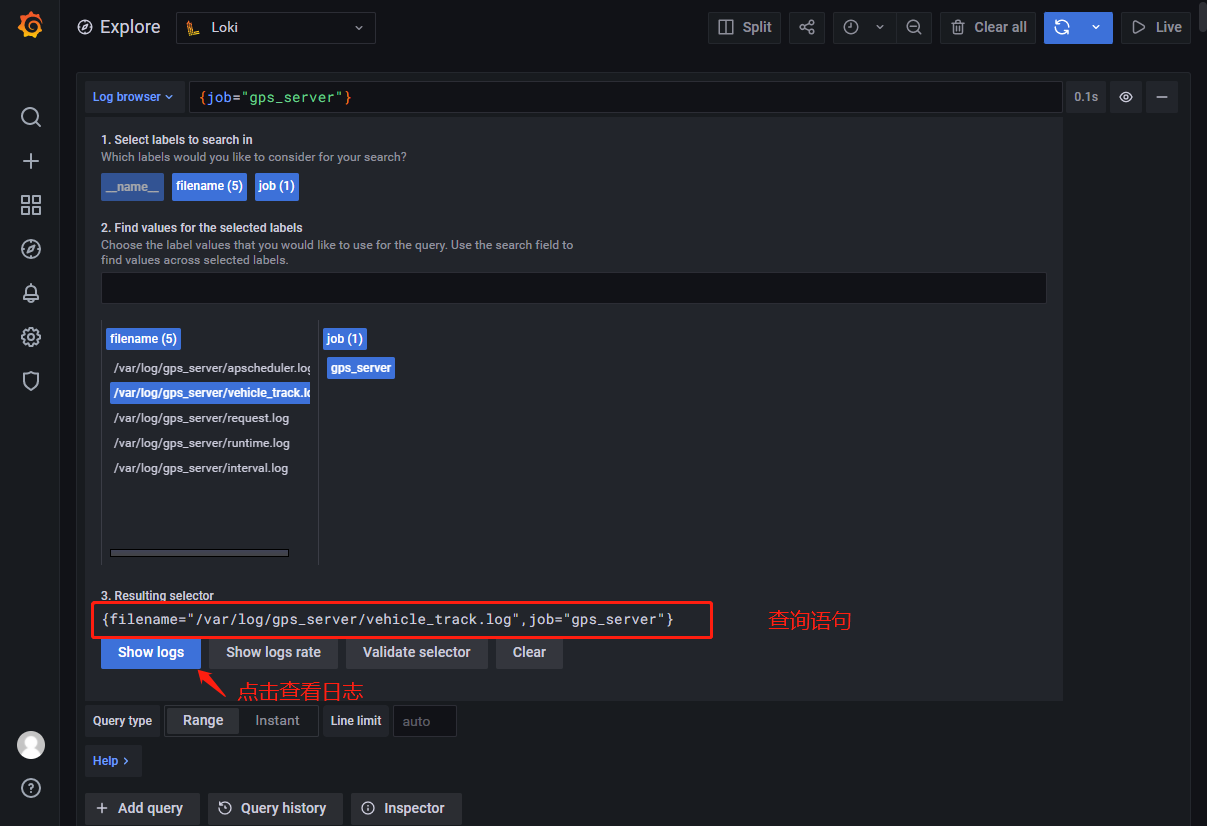Click the resulting selector text
The image size is (1207, 826).
(x=388, y=620)
